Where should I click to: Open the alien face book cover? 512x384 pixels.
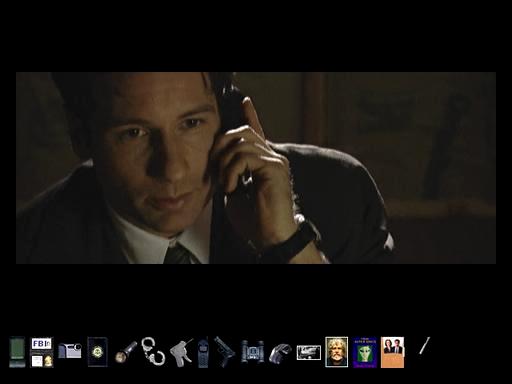(365, 352)
